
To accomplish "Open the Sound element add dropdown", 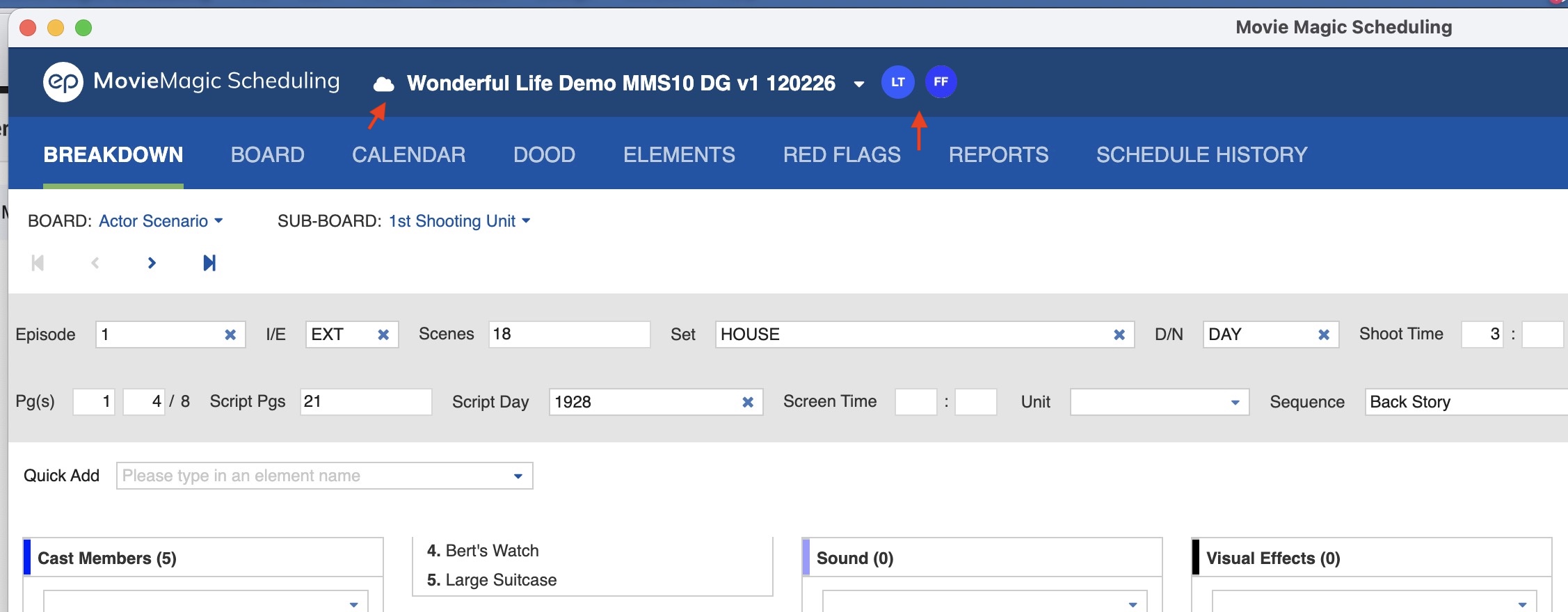I will pos(1133,604).
